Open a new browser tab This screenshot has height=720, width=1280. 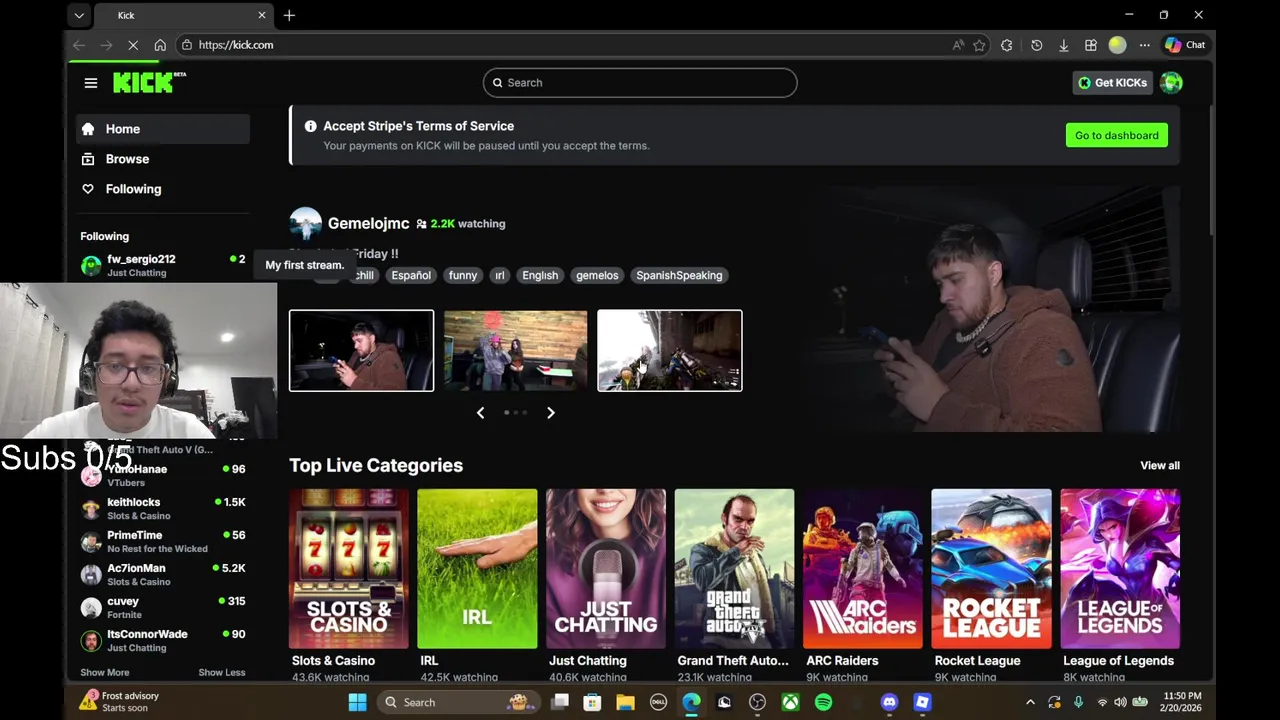[x=289, y=15]
